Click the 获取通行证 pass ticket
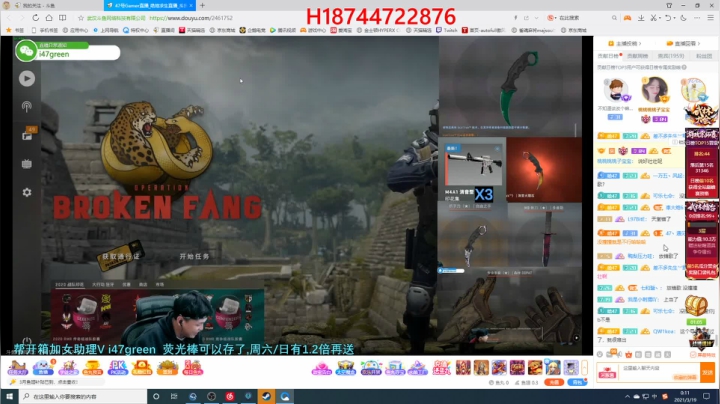This screenshot has width=720, height=404. (120, 256)
